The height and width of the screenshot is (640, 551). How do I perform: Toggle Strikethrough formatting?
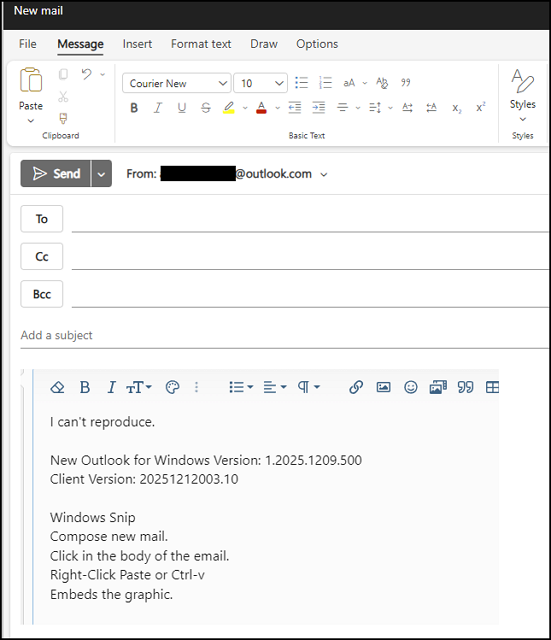206,108
